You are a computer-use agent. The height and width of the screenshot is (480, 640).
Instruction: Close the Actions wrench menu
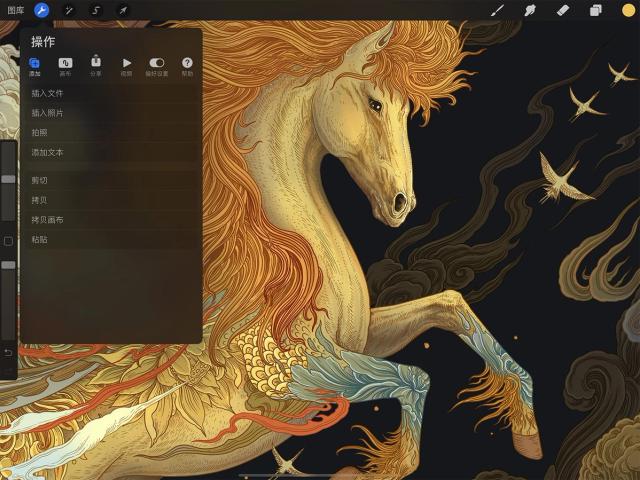(42, 10)
